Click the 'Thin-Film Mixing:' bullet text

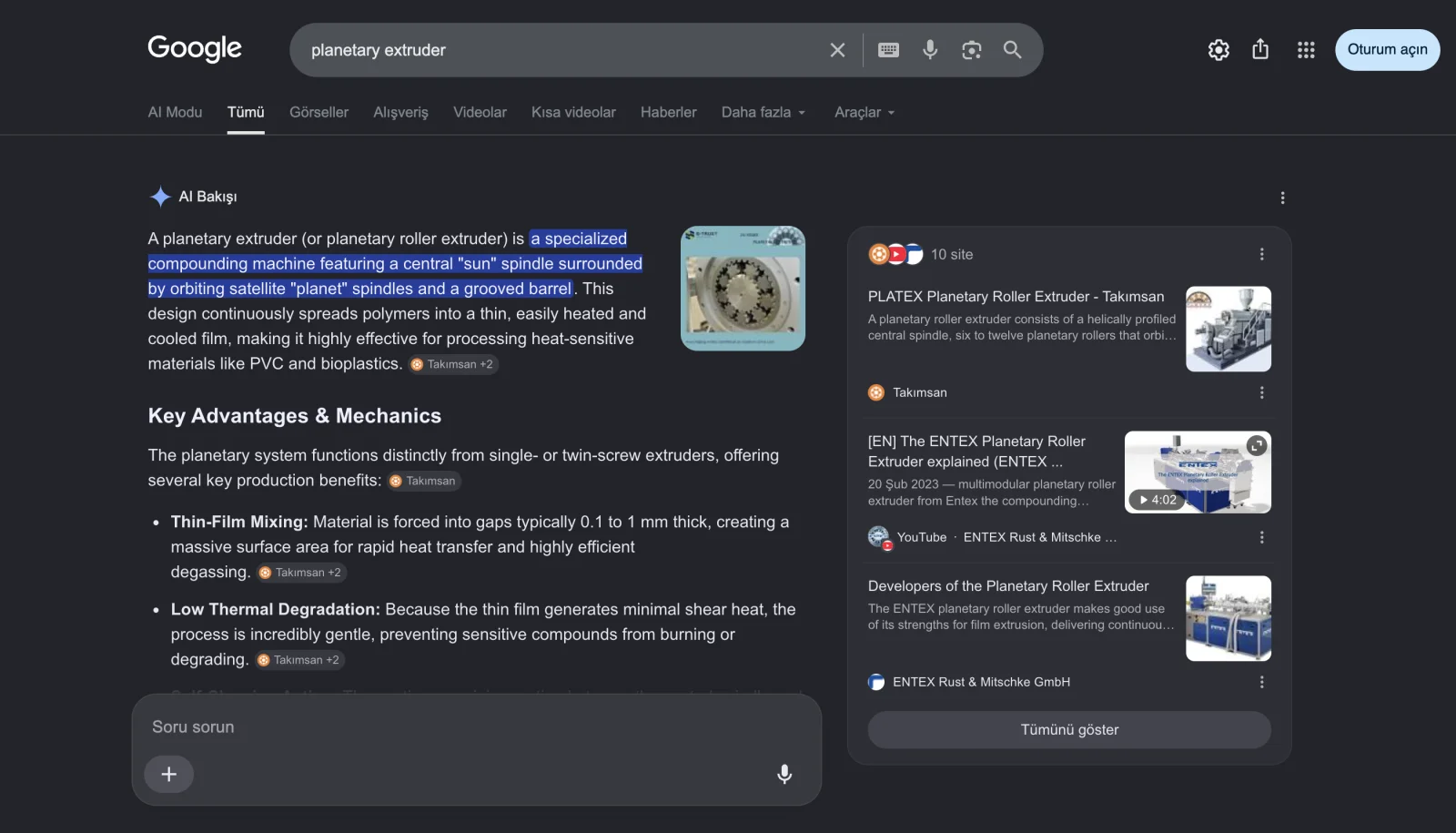pos(239,522)
